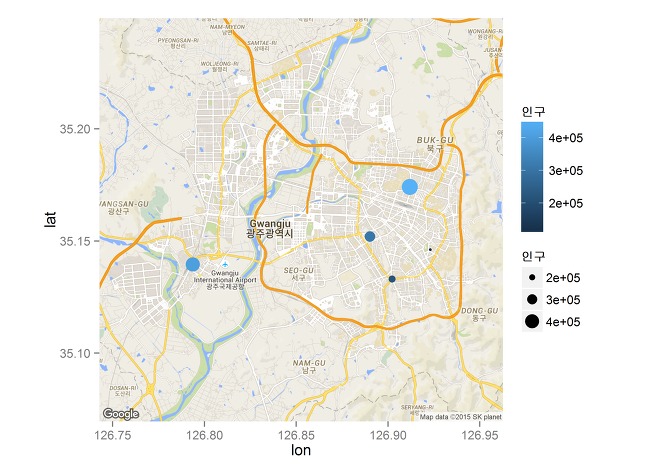Click the 126.85 longitude tick label
The height and width of the screenshot is (469, 650).
tap(296, 435)
